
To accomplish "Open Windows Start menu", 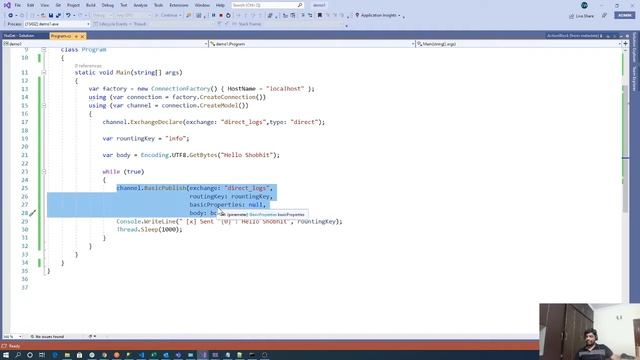I will [6, 355].
